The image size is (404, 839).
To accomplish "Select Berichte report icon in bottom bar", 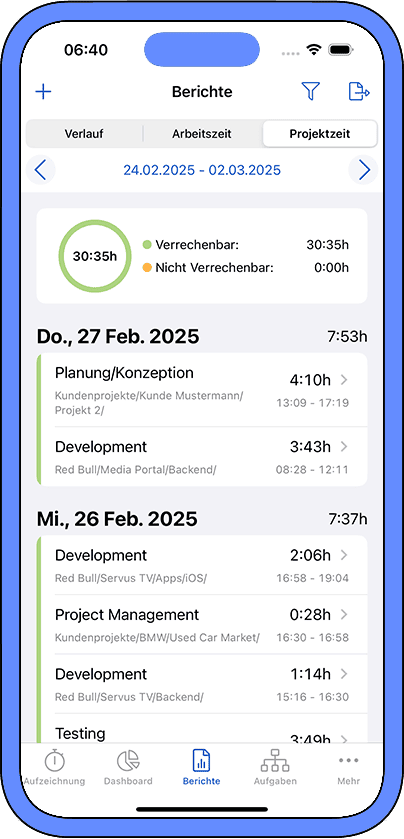I will [x=201, y=767].
